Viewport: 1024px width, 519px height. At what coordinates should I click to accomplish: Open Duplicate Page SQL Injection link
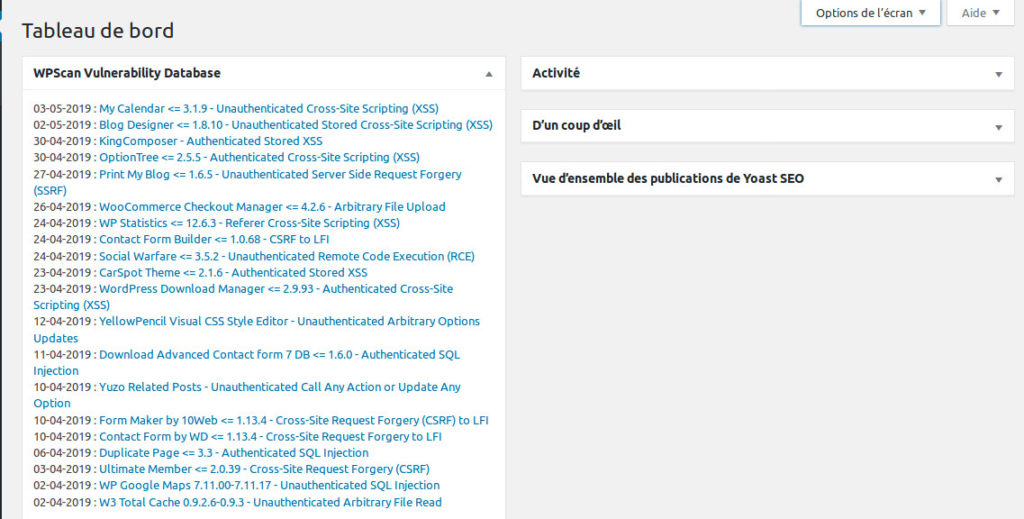[x=234, y=453]
